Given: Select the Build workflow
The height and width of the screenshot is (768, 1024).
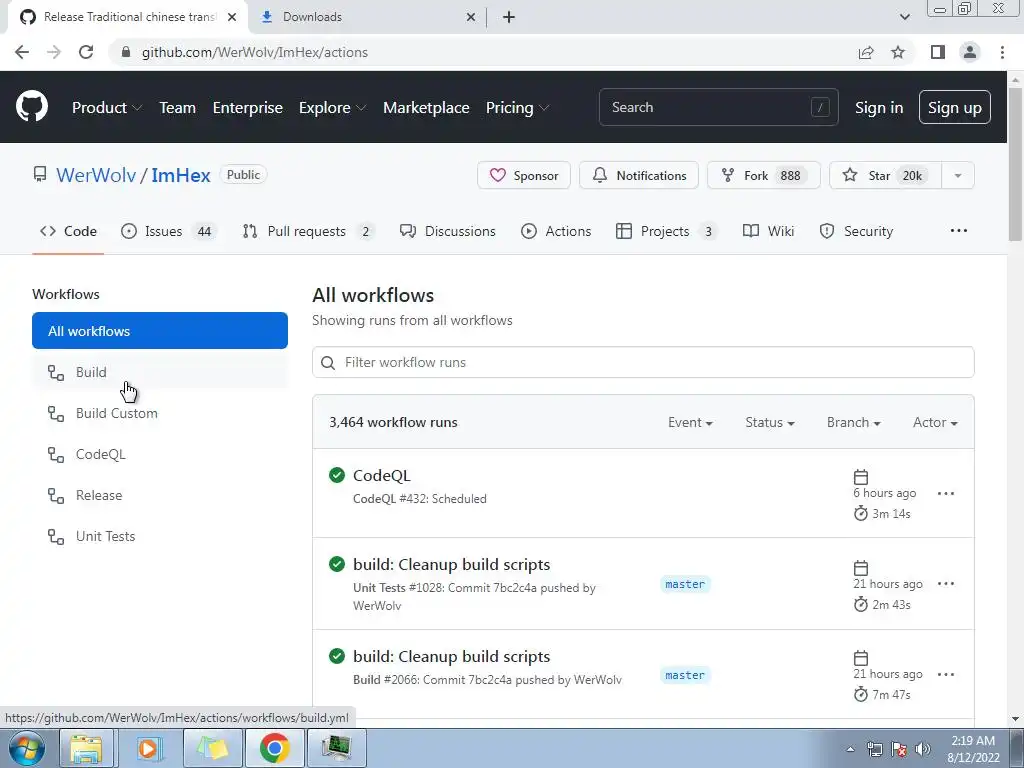Looking at the screenshot, I should click(x=160, y=372).
